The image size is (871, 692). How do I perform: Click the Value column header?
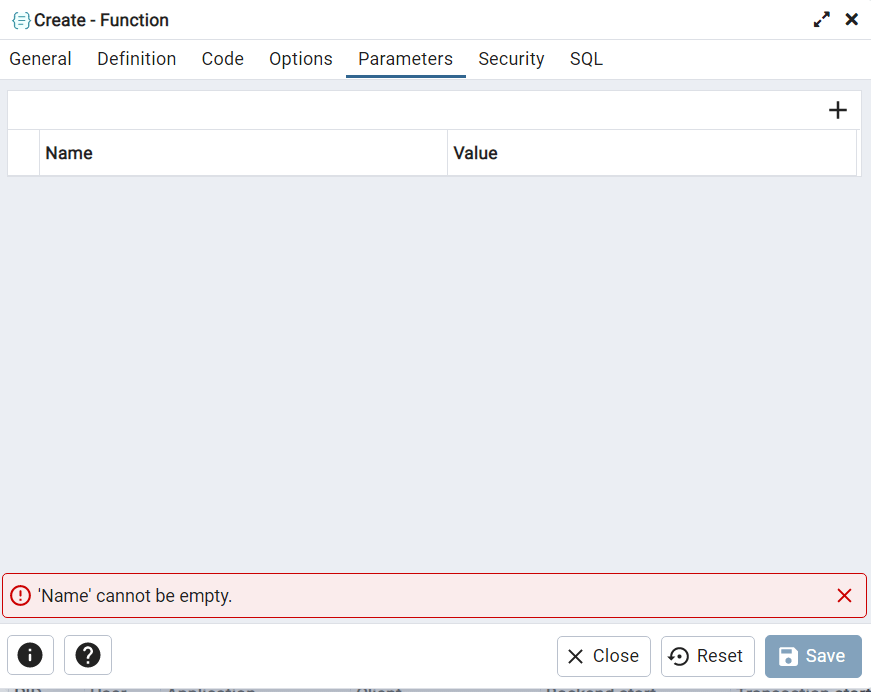pyautogui.click(x=476, y=153)
